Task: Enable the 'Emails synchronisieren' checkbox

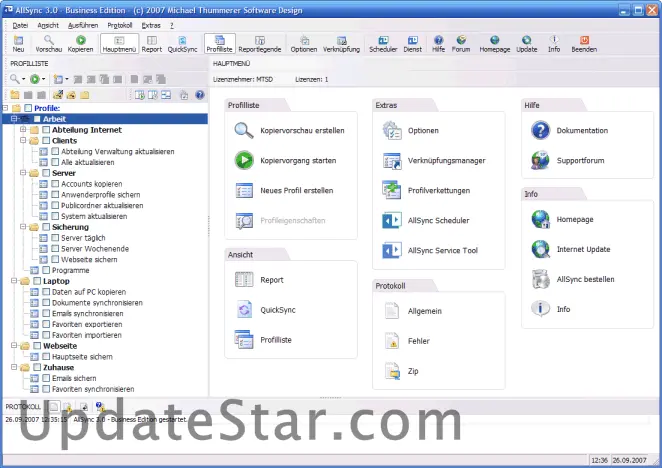Action: [x=46, y=313]
